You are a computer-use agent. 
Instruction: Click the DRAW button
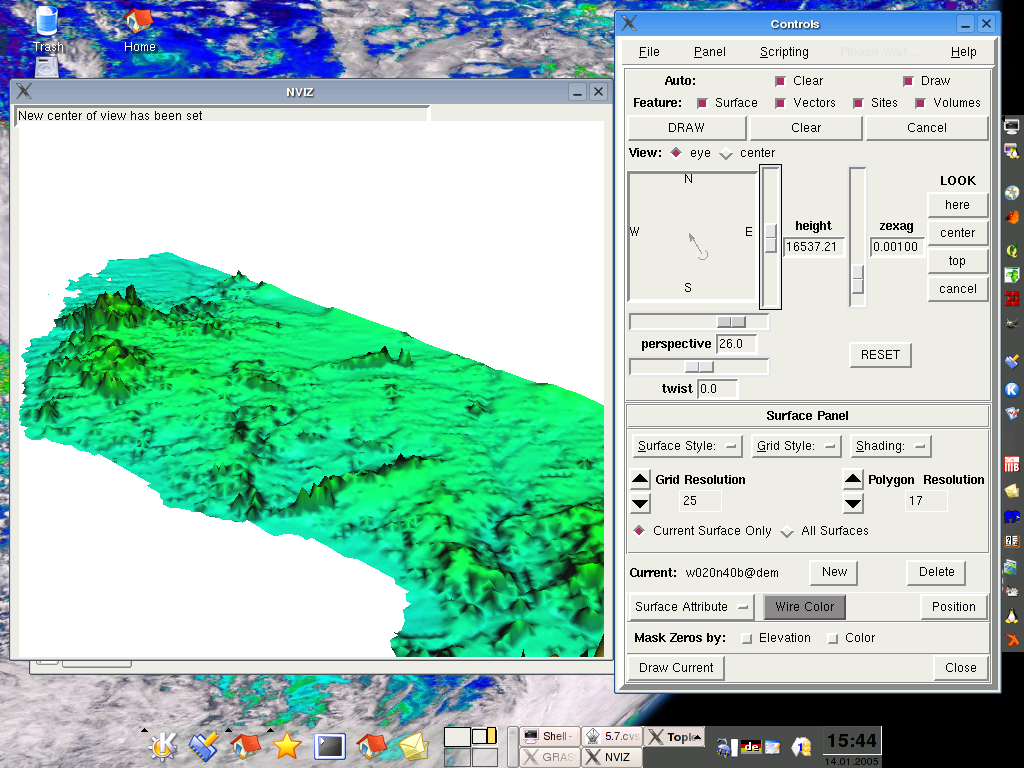pyautogui.click(x=686, y=128)
